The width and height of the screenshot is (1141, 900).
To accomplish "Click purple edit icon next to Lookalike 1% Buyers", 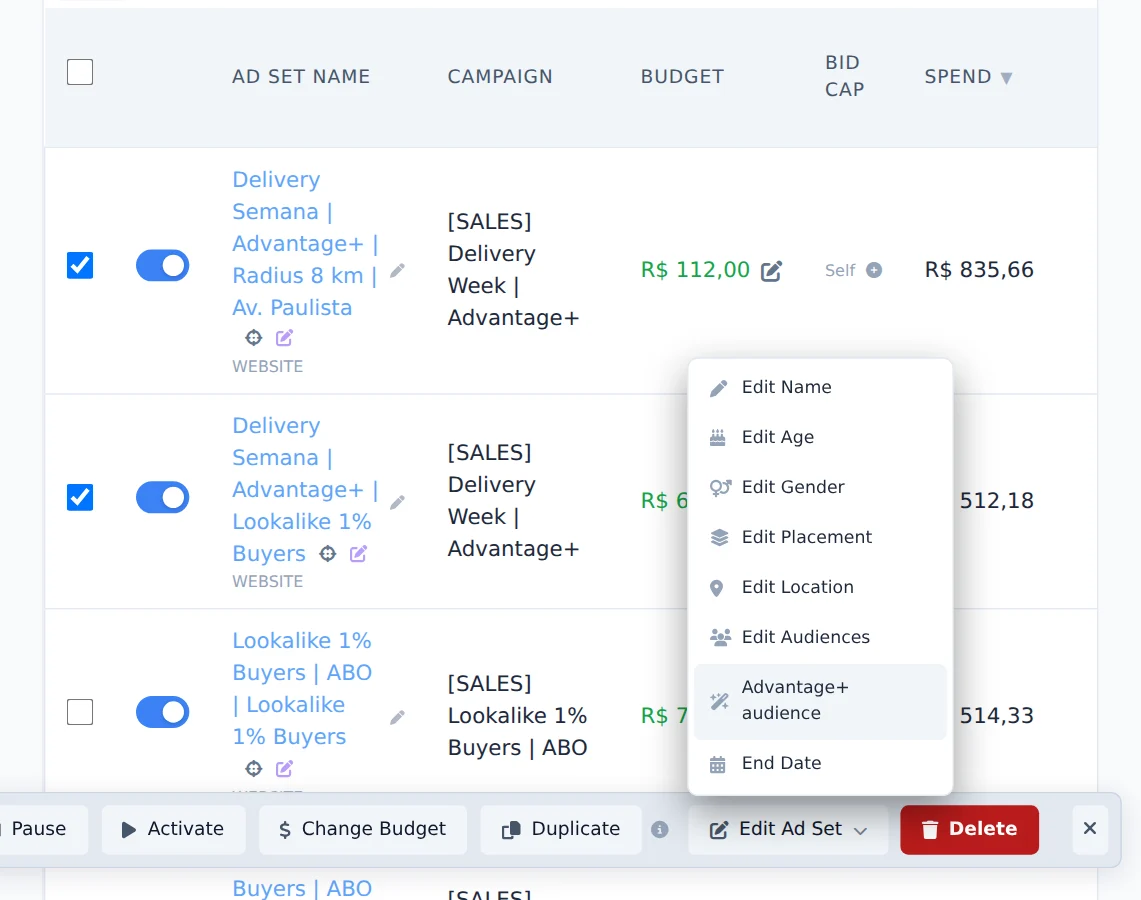I will [358, 554].
